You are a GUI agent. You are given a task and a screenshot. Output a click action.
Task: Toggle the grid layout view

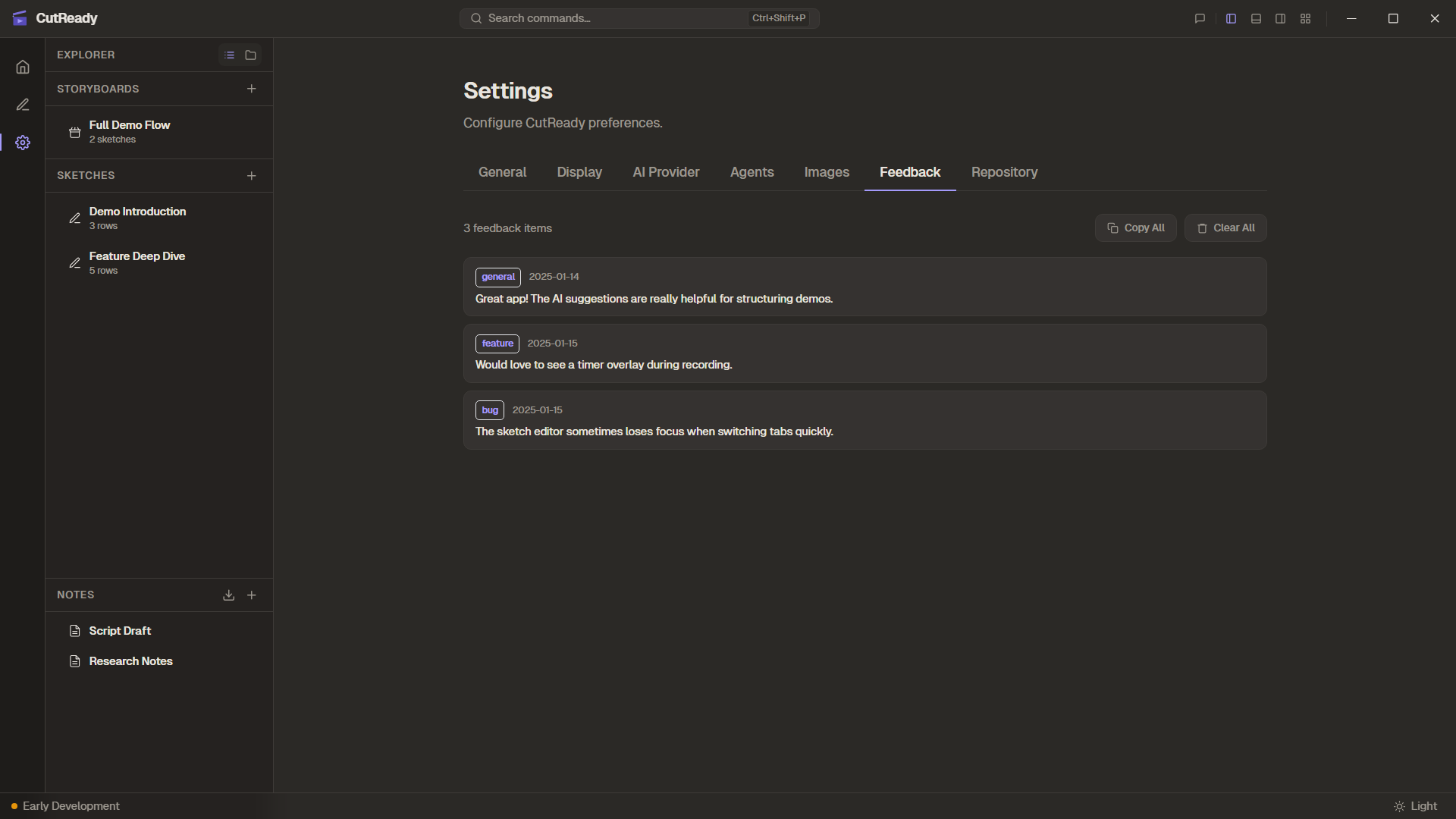tap(1306, 18)
